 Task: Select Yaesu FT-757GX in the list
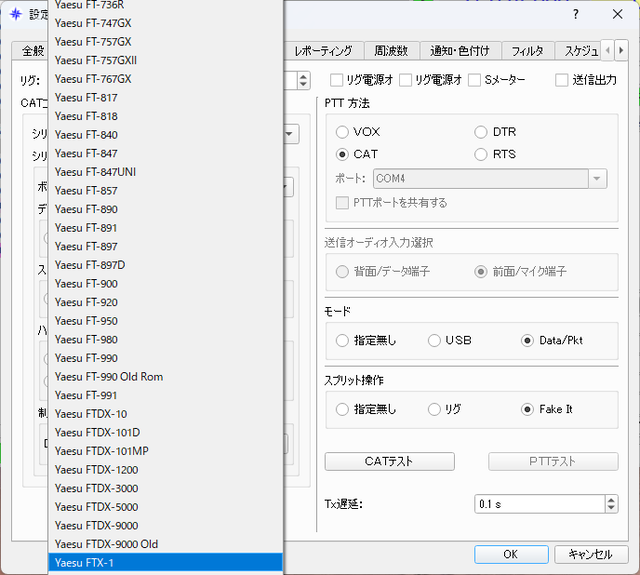[x=165, y=42]
